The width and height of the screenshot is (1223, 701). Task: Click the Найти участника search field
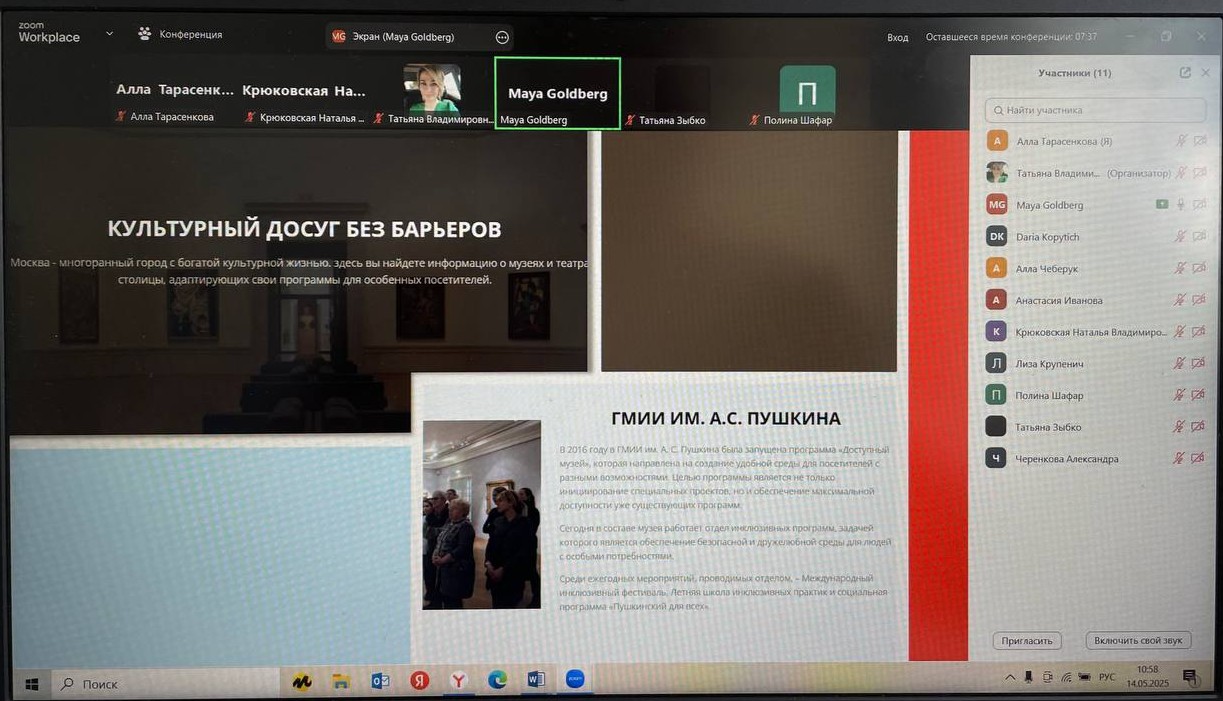(x=1095, y=110)
